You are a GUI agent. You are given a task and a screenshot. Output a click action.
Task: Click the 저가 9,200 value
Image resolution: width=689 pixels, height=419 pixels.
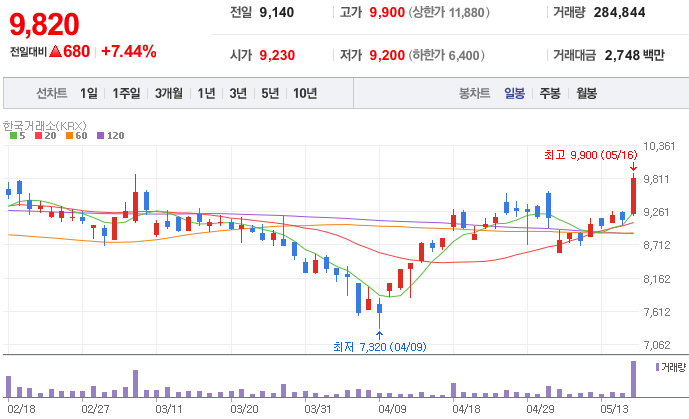(387, 55)
